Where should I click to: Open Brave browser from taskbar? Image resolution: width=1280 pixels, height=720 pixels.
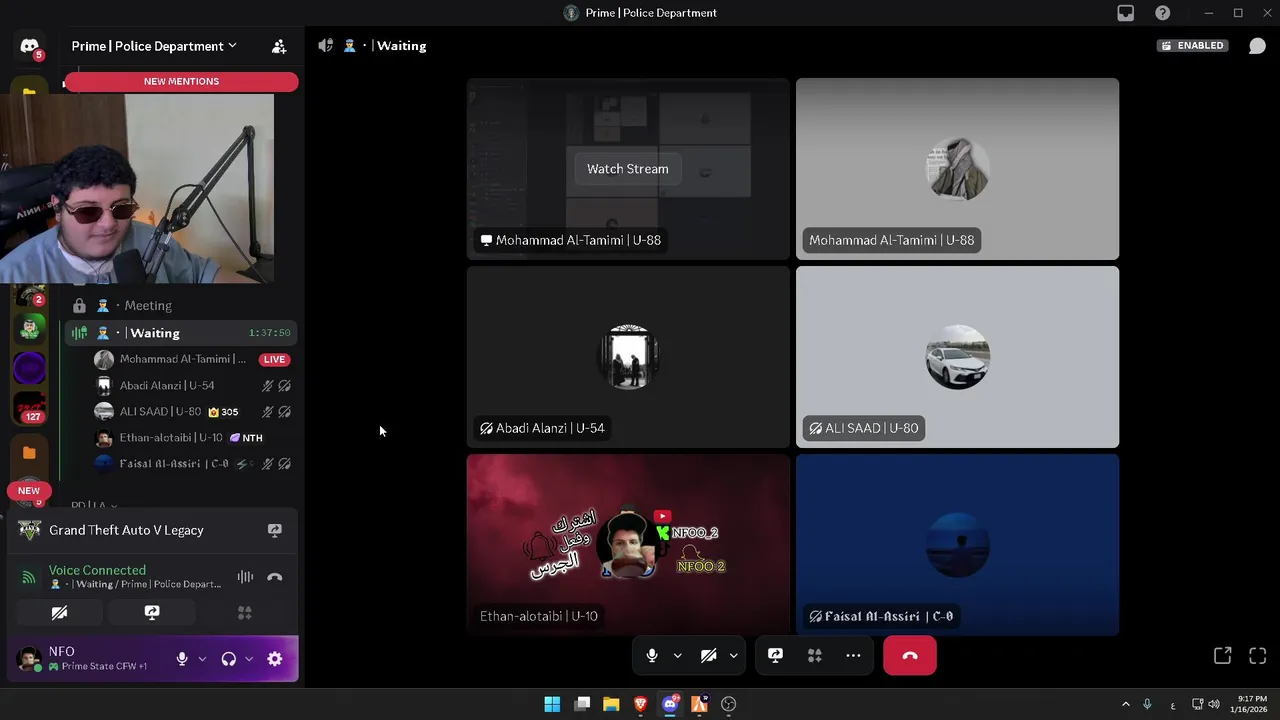[640, 704]
